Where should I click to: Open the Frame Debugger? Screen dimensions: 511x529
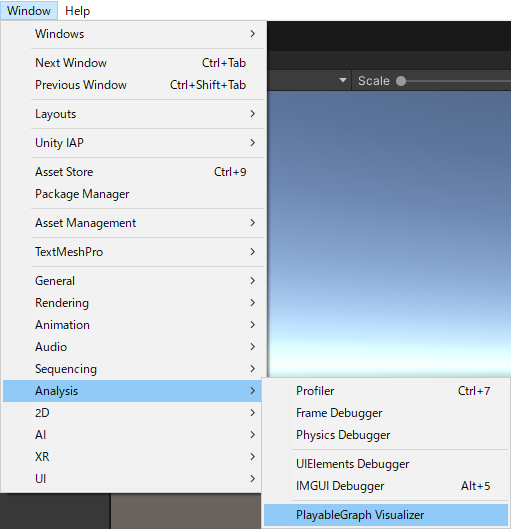pos(386,413)
